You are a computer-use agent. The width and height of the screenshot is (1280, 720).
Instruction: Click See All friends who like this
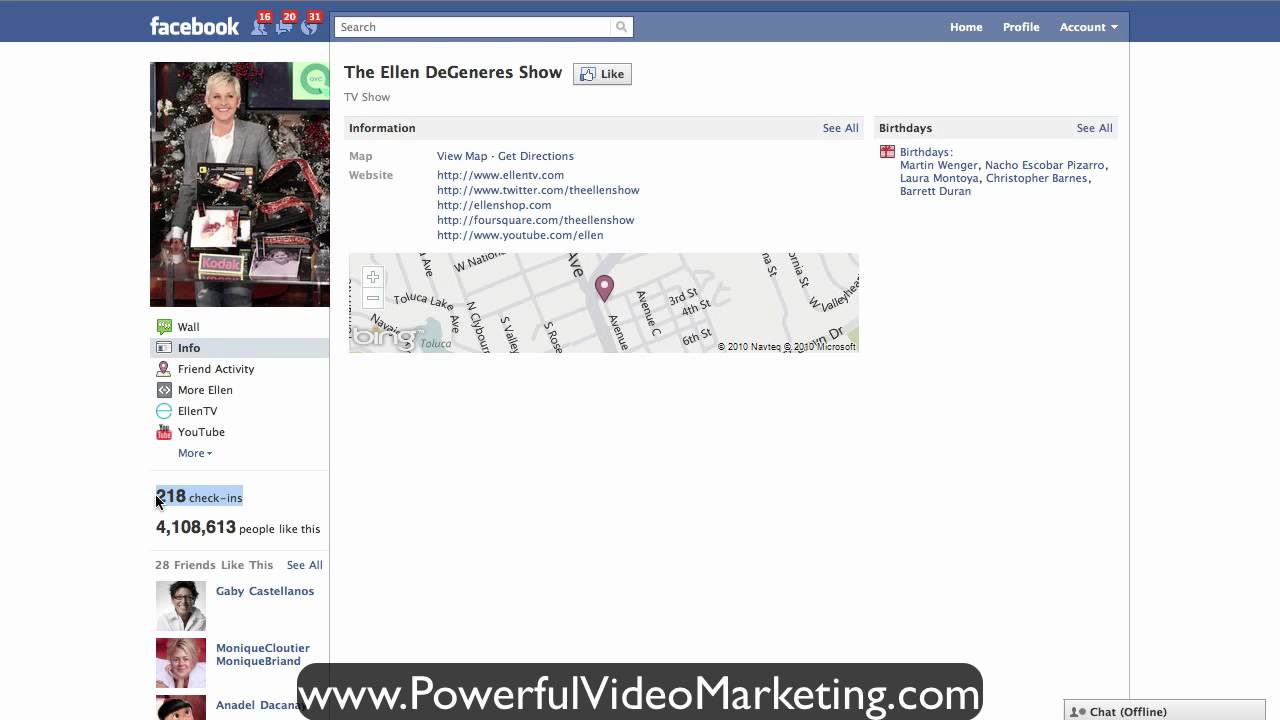(x=304, y=565)
